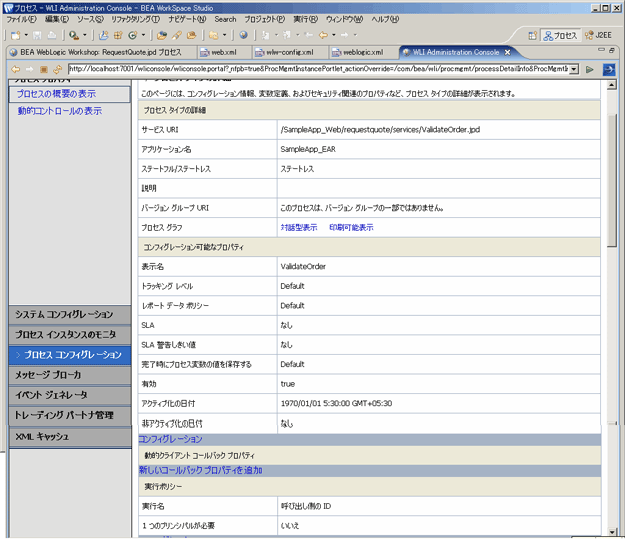Open the プロセス インスタンスのモニタ module
The width and height of the screenshot is (625, 550).
tap(70, 335)
